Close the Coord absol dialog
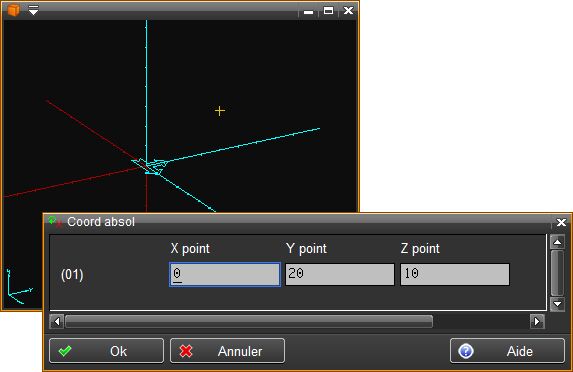This screenshot has height=372, width=573. point(561,222)
